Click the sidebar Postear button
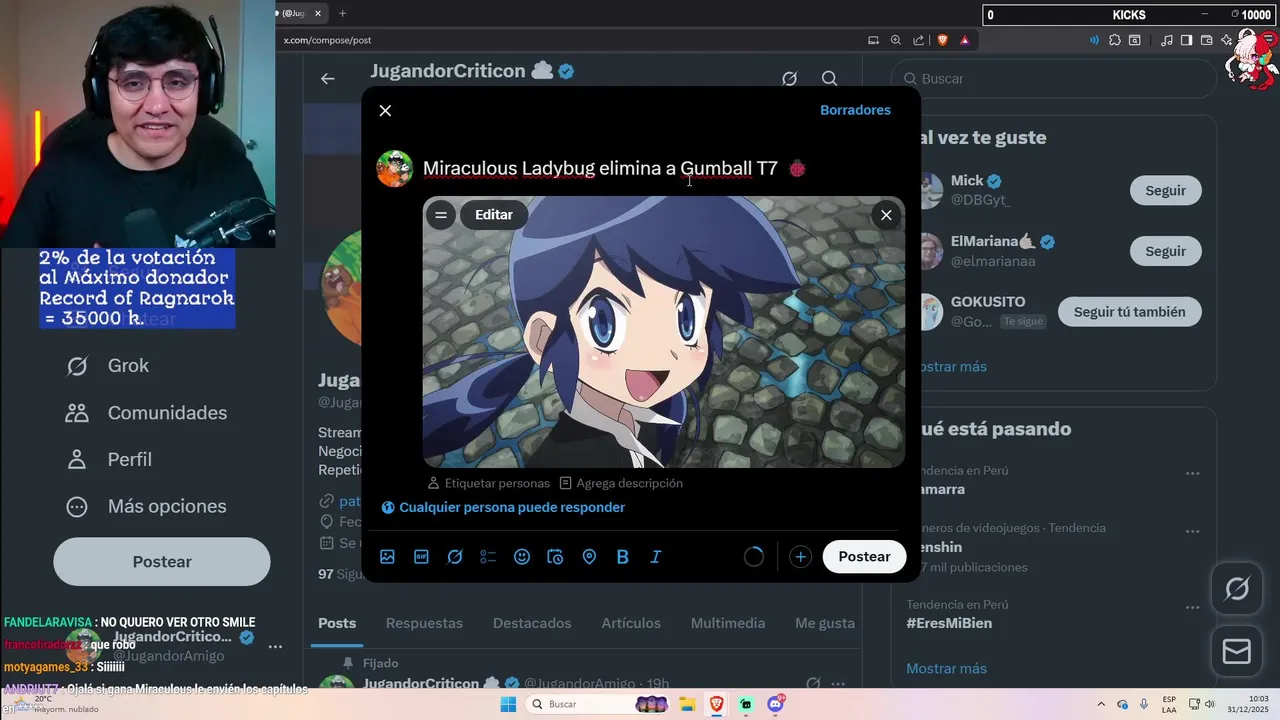This screenshot has width=1280, height=720. [162, 562]
